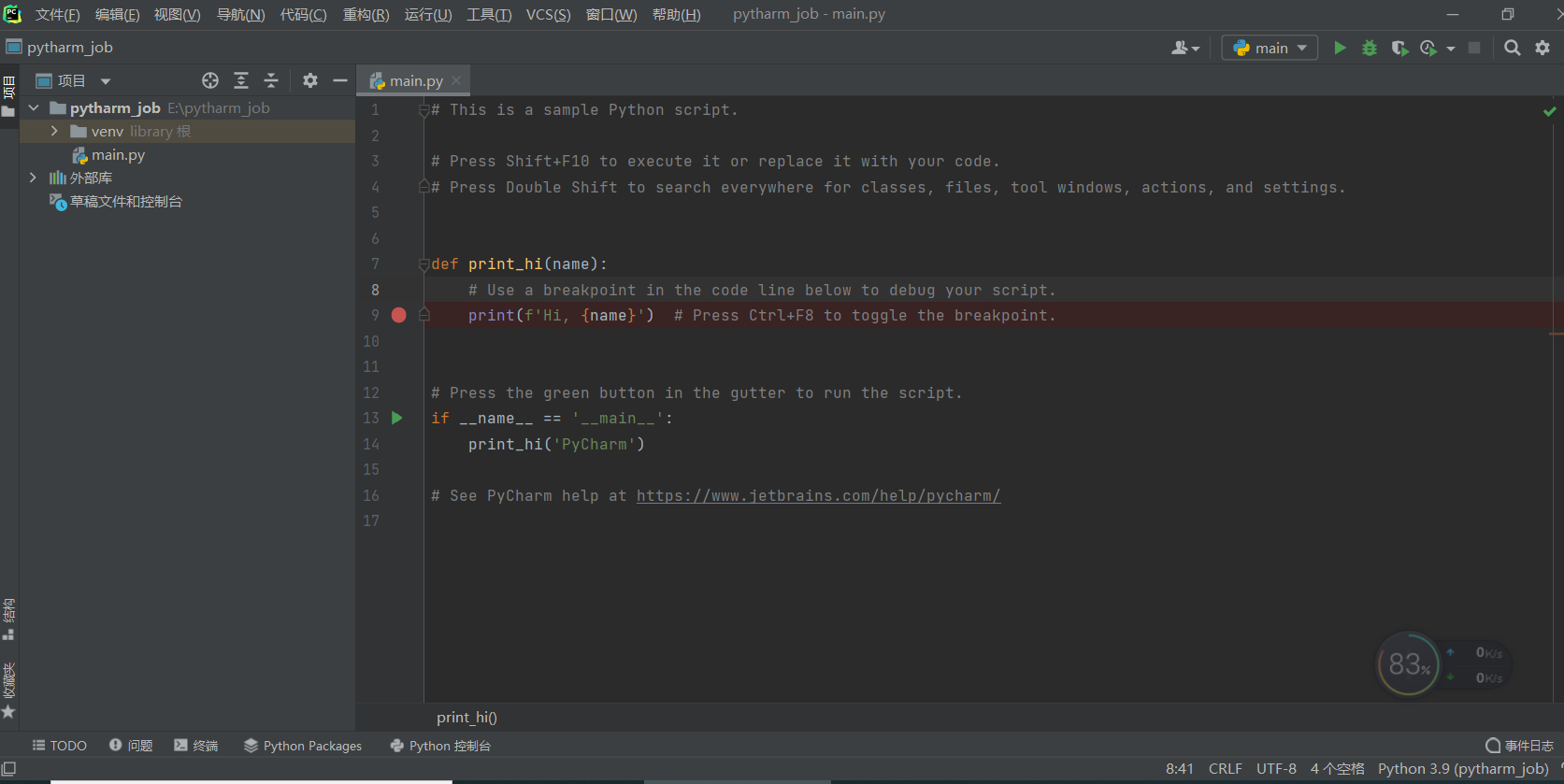The width and height of the screenshot is (1564, 784).
Task: Open dropdown arrow next to profiler icon
Action: pos(1451,49)
